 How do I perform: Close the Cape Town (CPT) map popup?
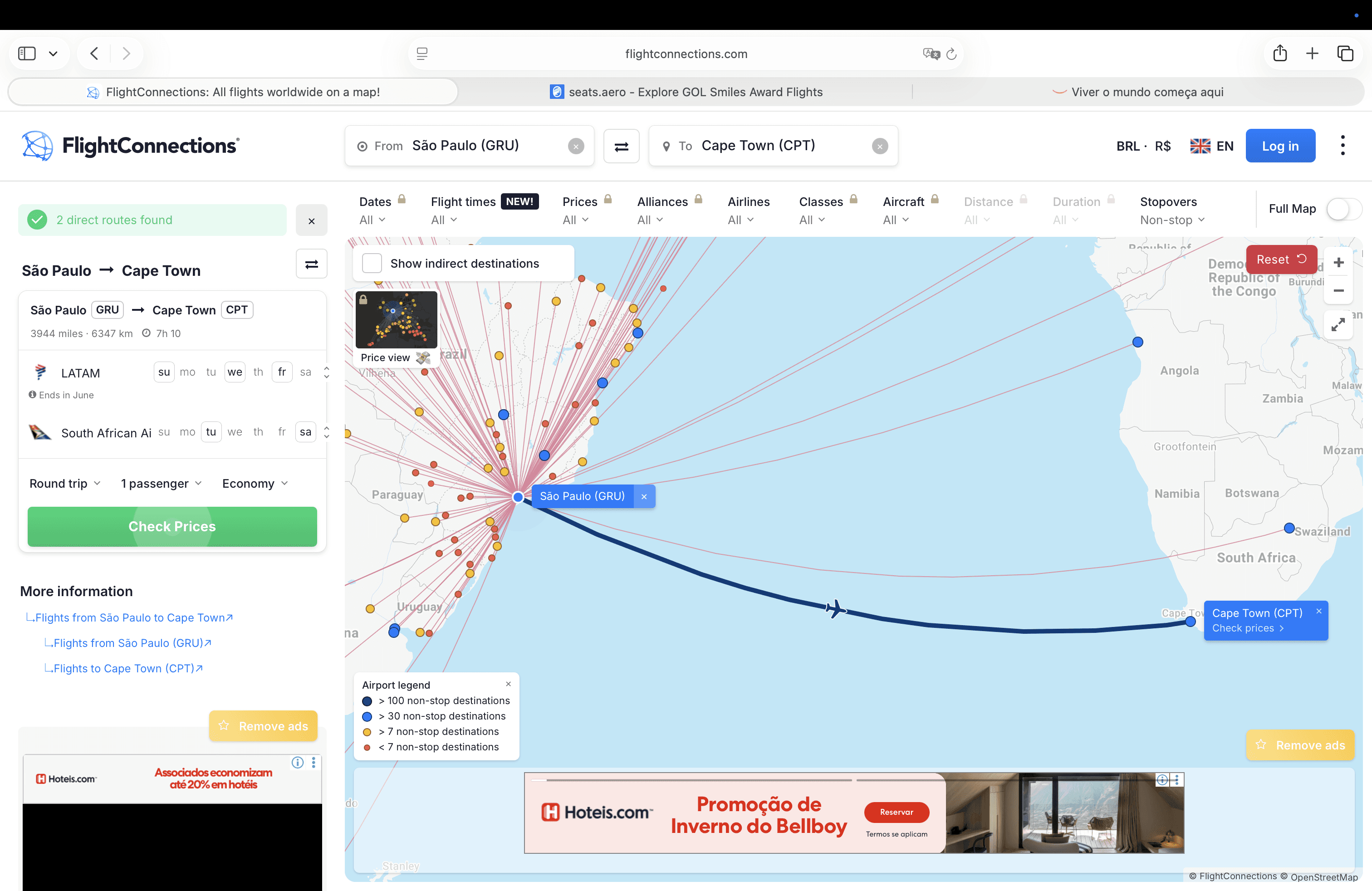click(x=1318, y=611)
